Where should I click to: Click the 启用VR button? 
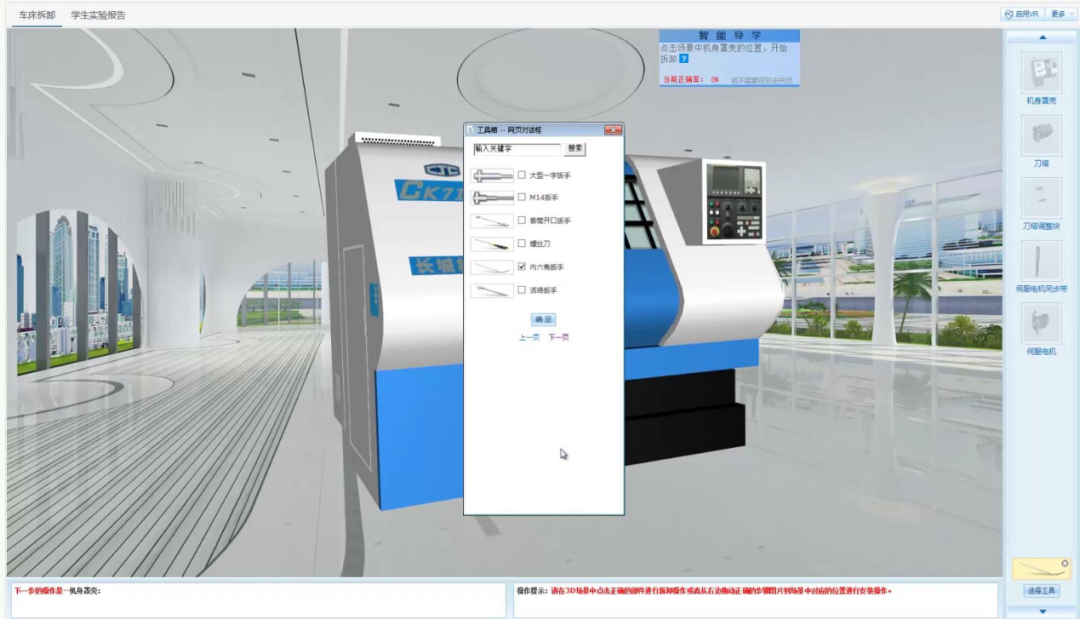point(1021,14)
